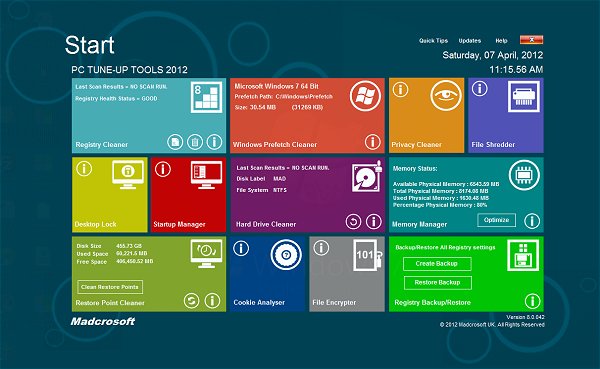Viewport: 600px width, 369px height.
Task: Select the File Shredder label
Action: point(493,145)
